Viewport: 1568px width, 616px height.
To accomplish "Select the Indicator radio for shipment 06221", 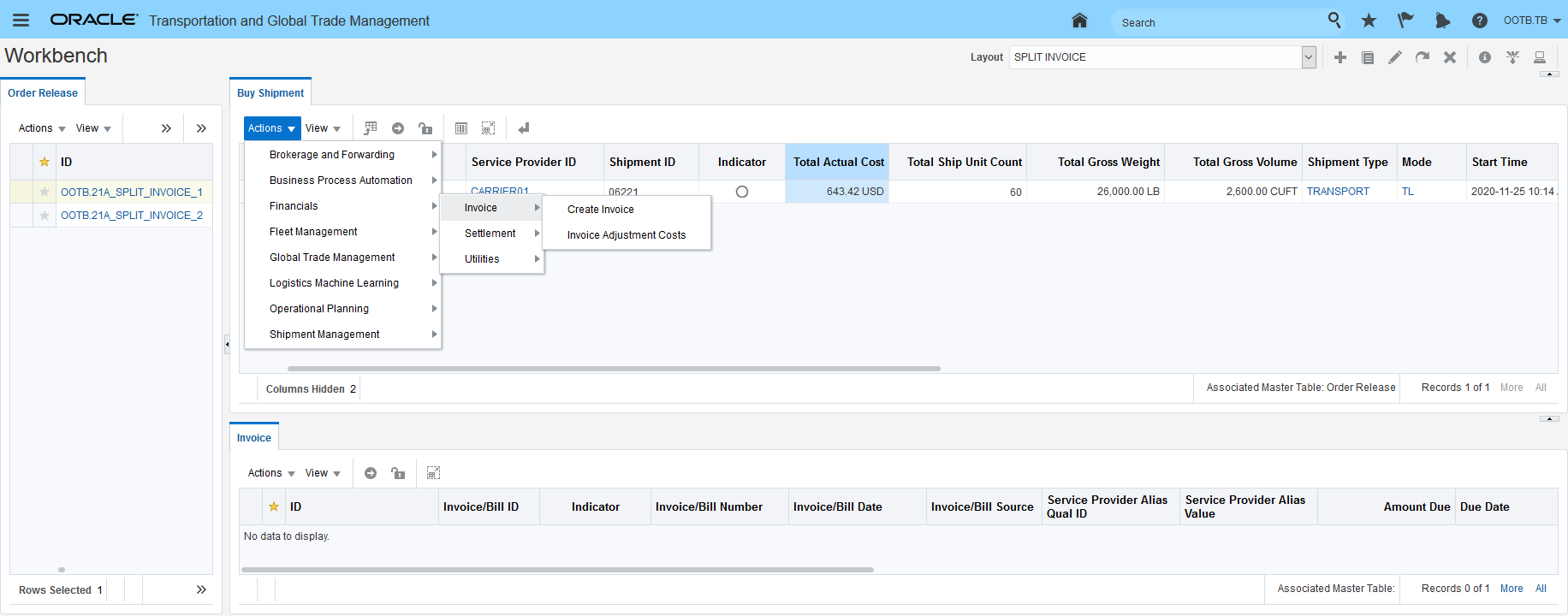I will [742, 192].
